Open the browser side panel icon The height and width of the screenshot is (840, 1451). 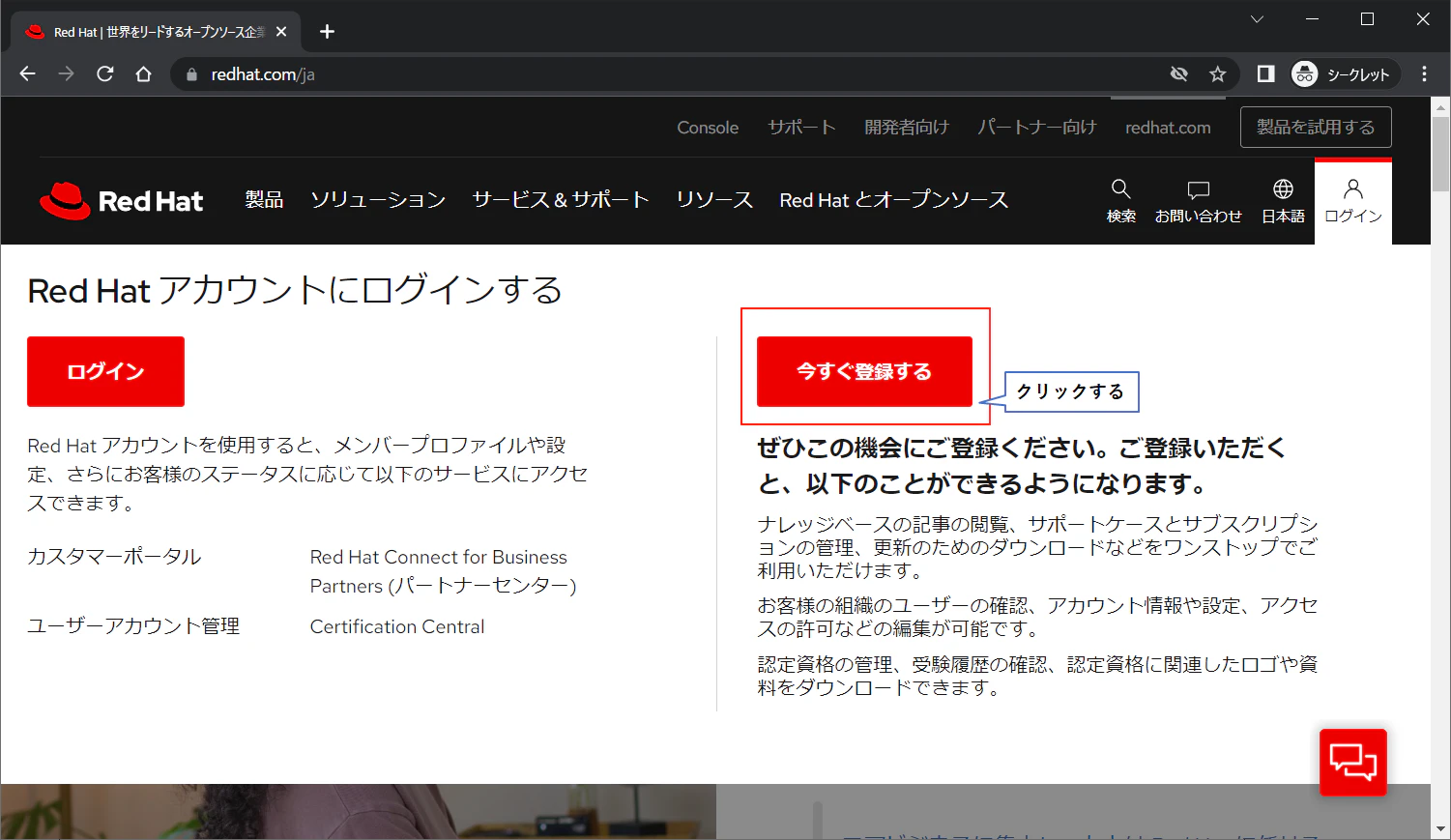(1265, 74)
